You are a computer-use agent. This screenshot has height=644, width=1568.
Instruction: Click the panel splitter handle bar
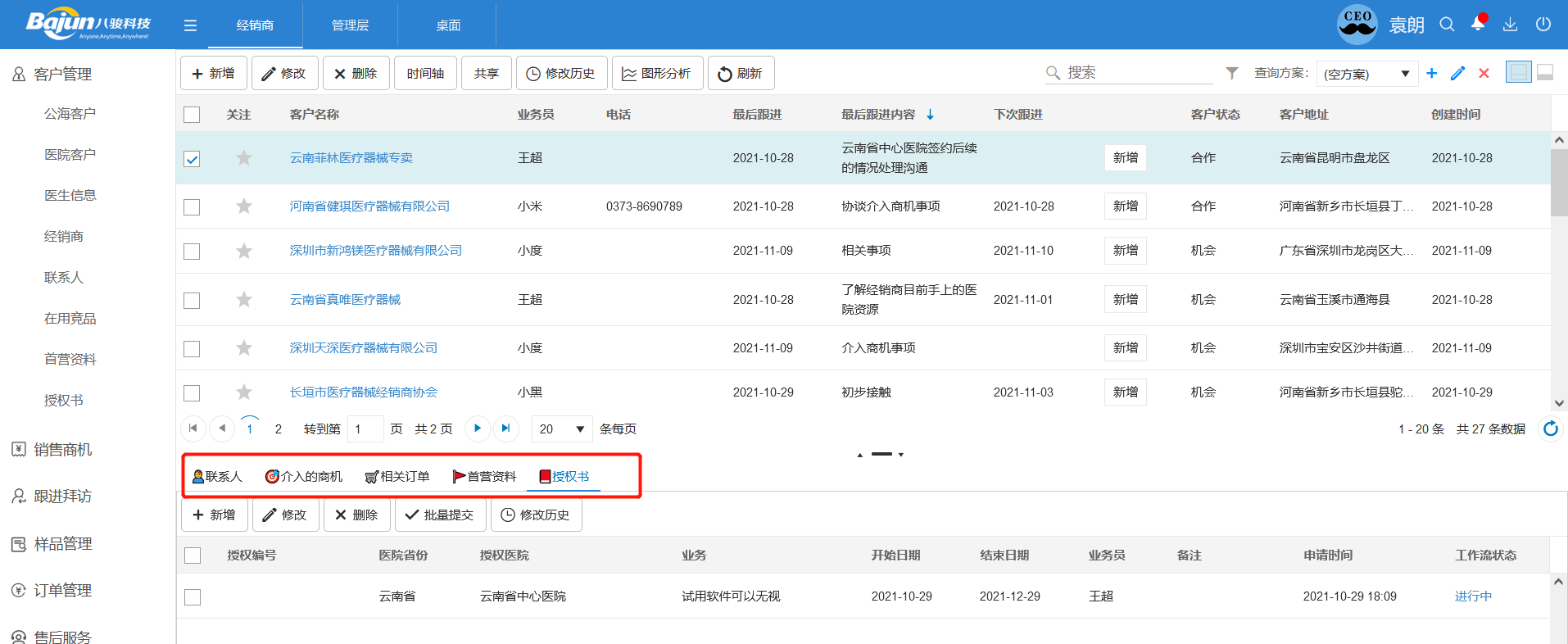(881, 454)
